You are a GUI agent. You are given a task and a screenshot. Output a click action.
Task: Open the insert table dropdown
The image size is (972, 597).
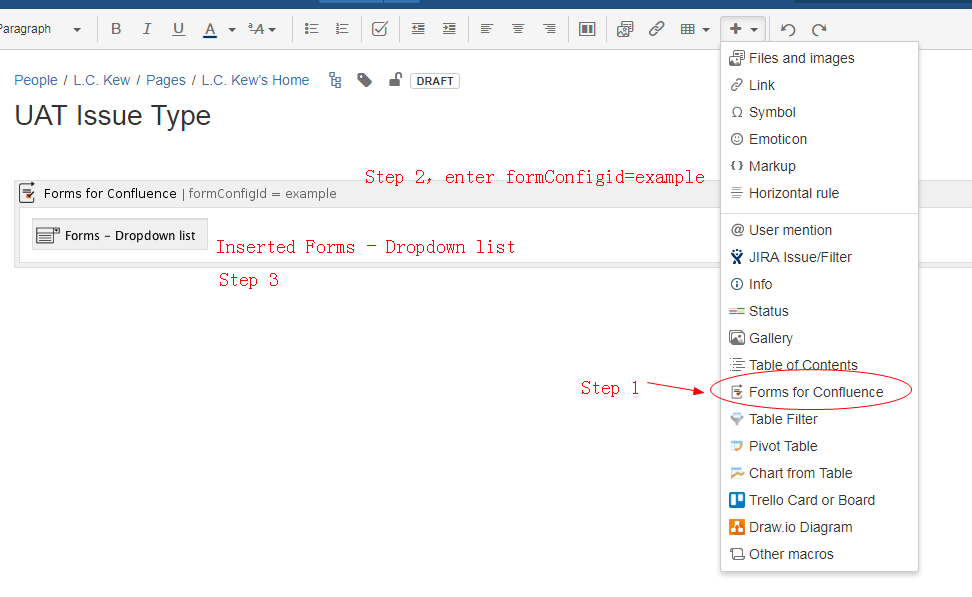pyautogui.click(x=695, y=29)
